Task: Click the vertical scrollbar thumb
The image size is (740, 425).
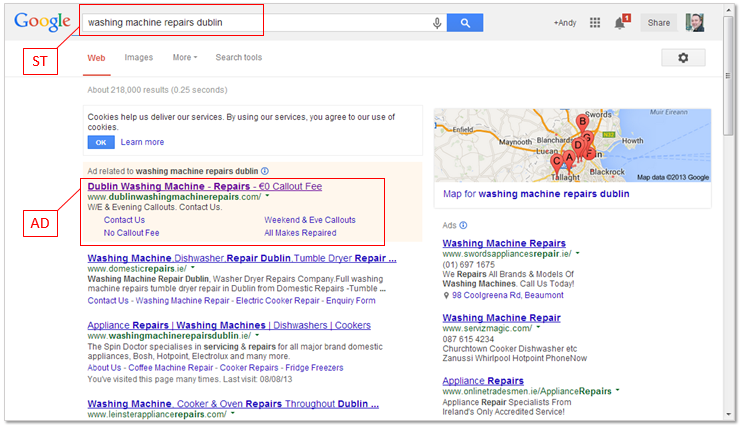Action: tap(728, 75)
